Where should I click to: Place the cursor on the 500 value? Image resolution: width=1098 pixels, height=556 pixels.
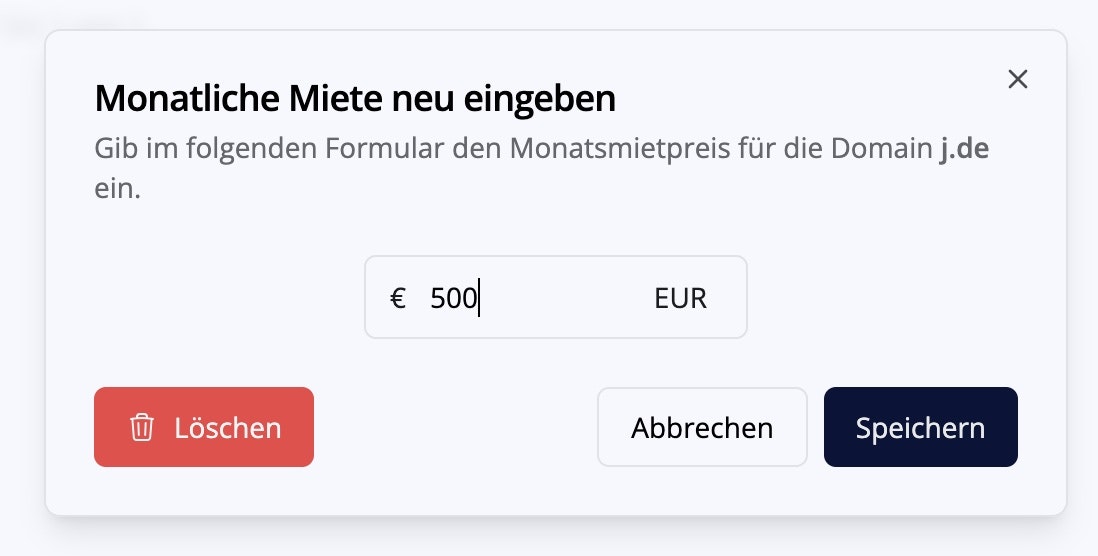453,298
